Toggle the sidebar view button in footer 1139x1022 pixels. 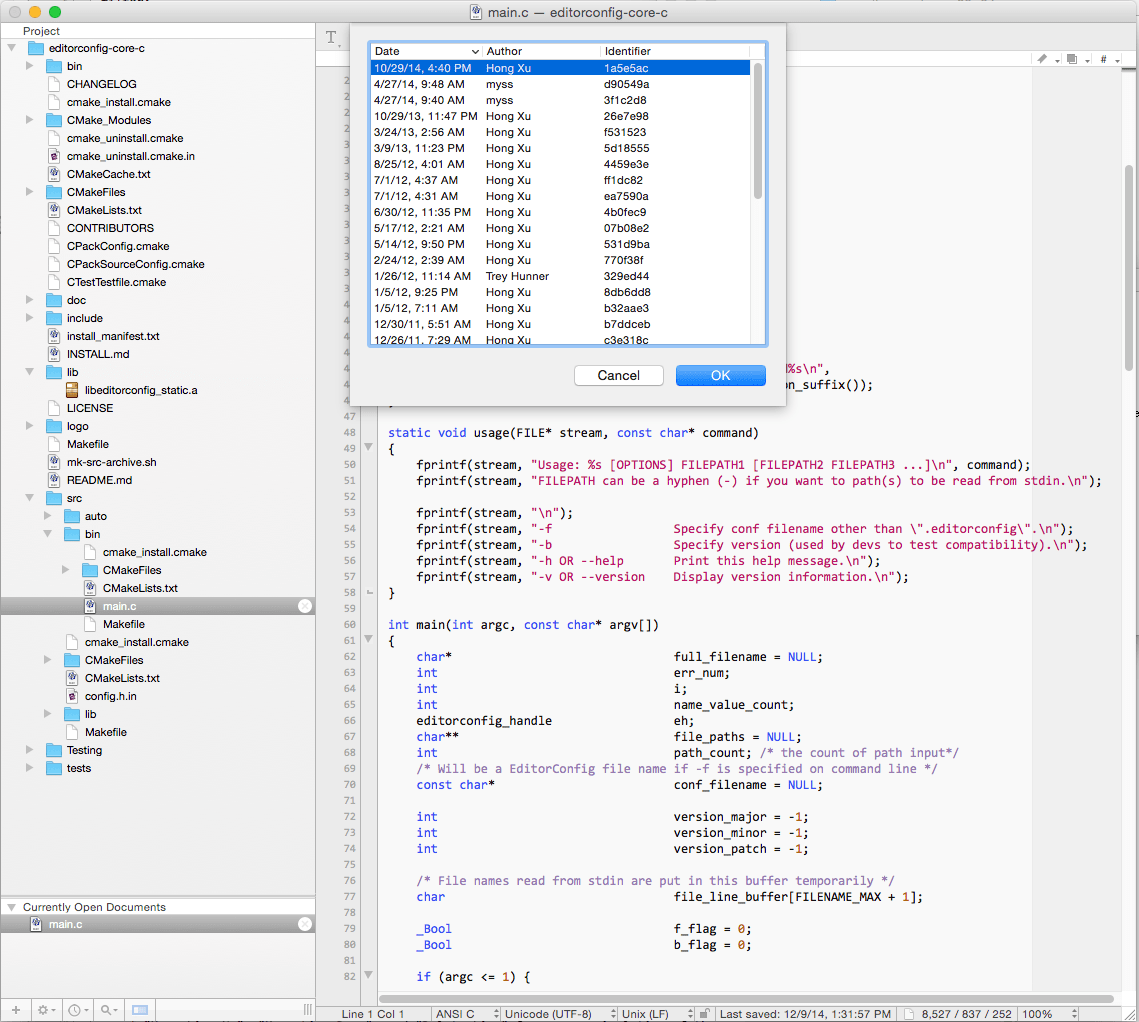tap(140, 1010)
